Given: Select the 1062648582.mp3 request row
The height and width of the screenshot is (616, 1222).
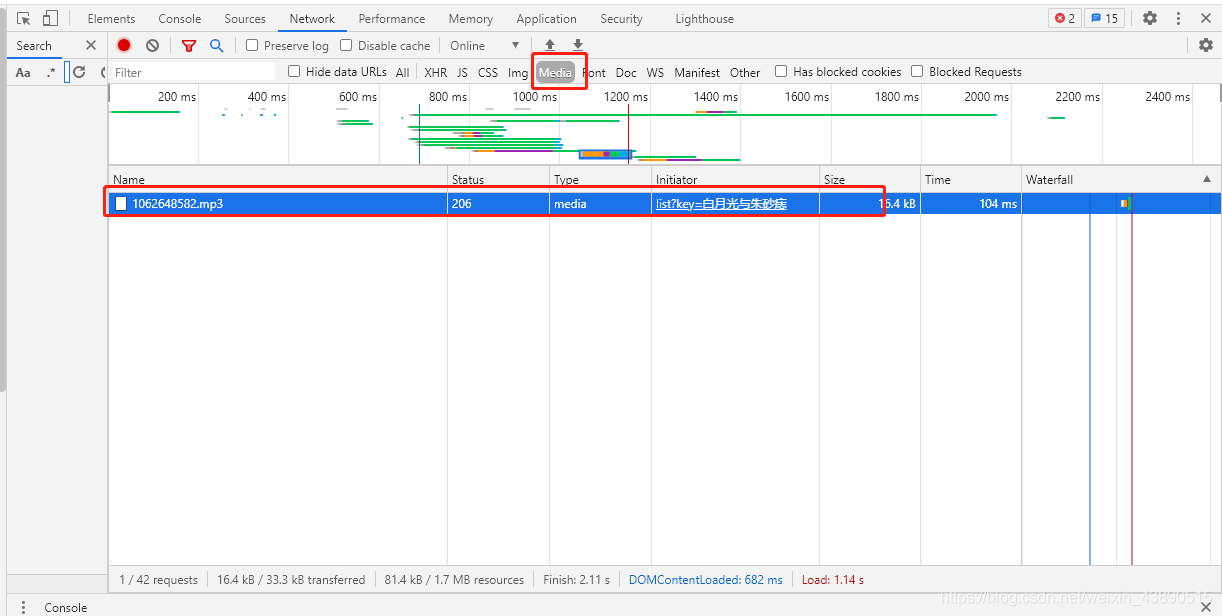Looking at the screenshot, I should pyautogui.click(x=665, y=203).
